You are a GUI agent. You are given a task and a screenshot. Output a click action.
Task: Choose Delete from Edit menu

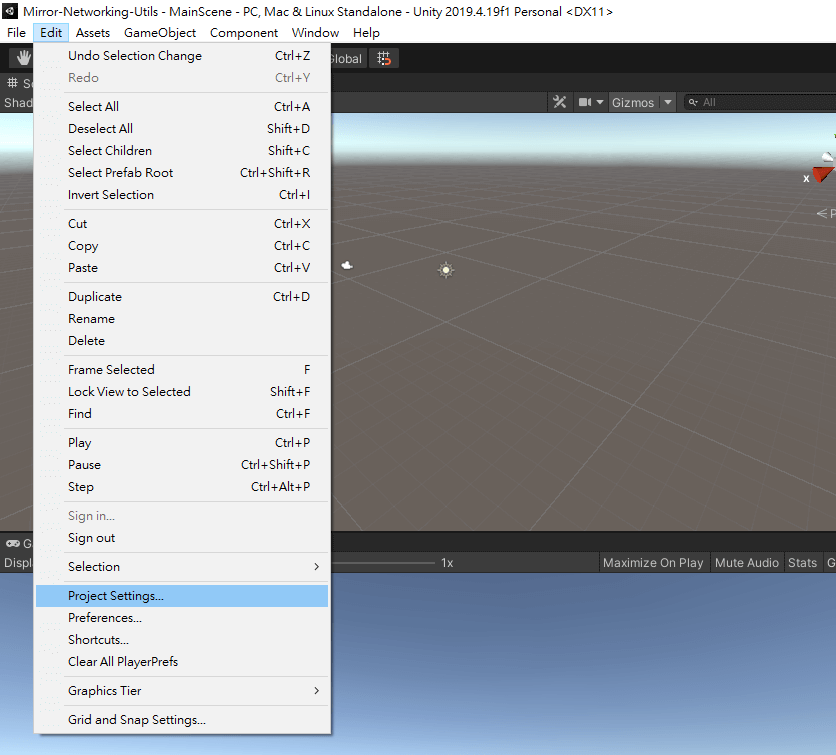pyautogui.click(x=182, y=341)
